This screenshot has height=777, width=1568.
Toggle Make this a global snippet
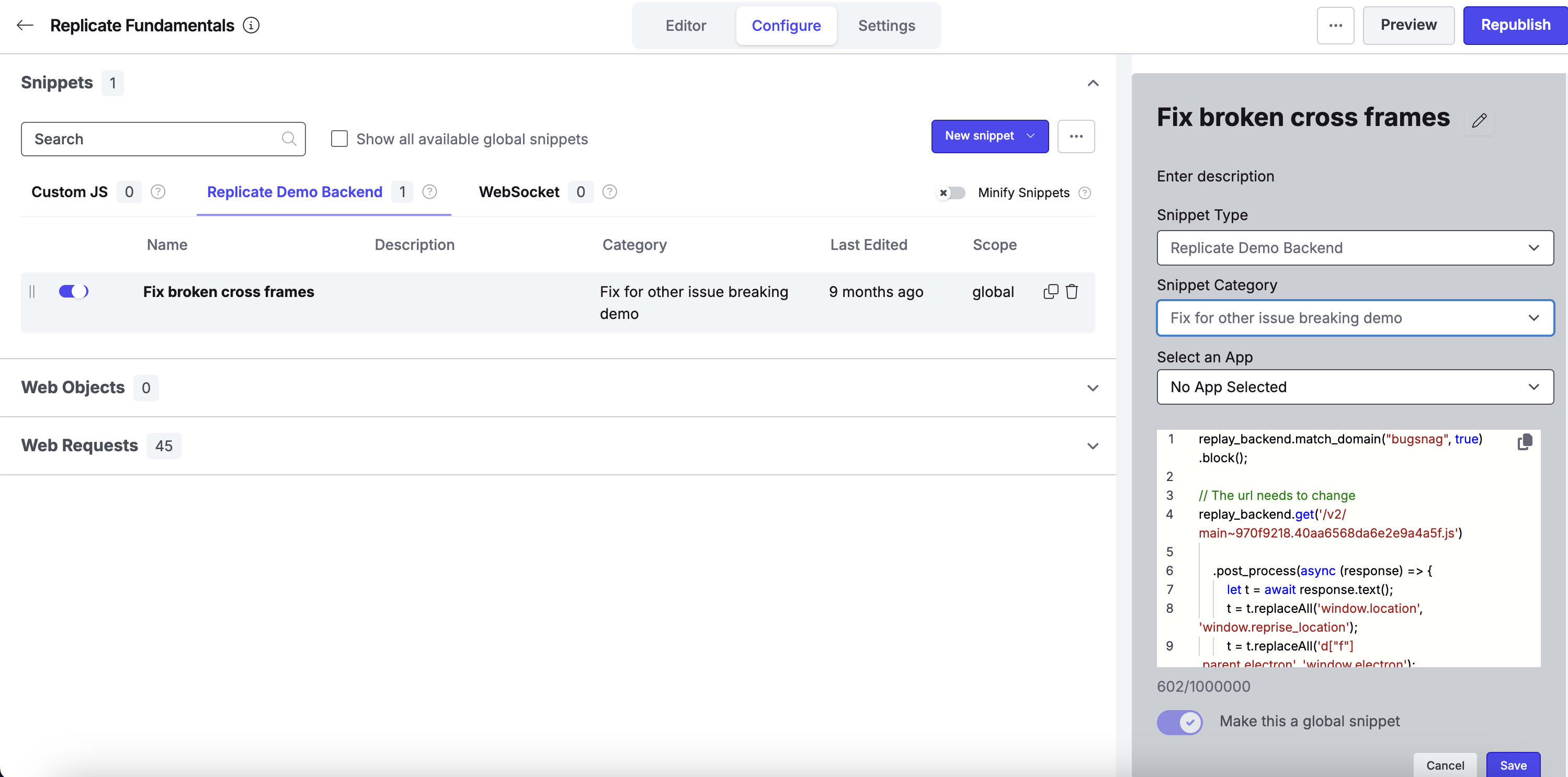coord(1179,722)
